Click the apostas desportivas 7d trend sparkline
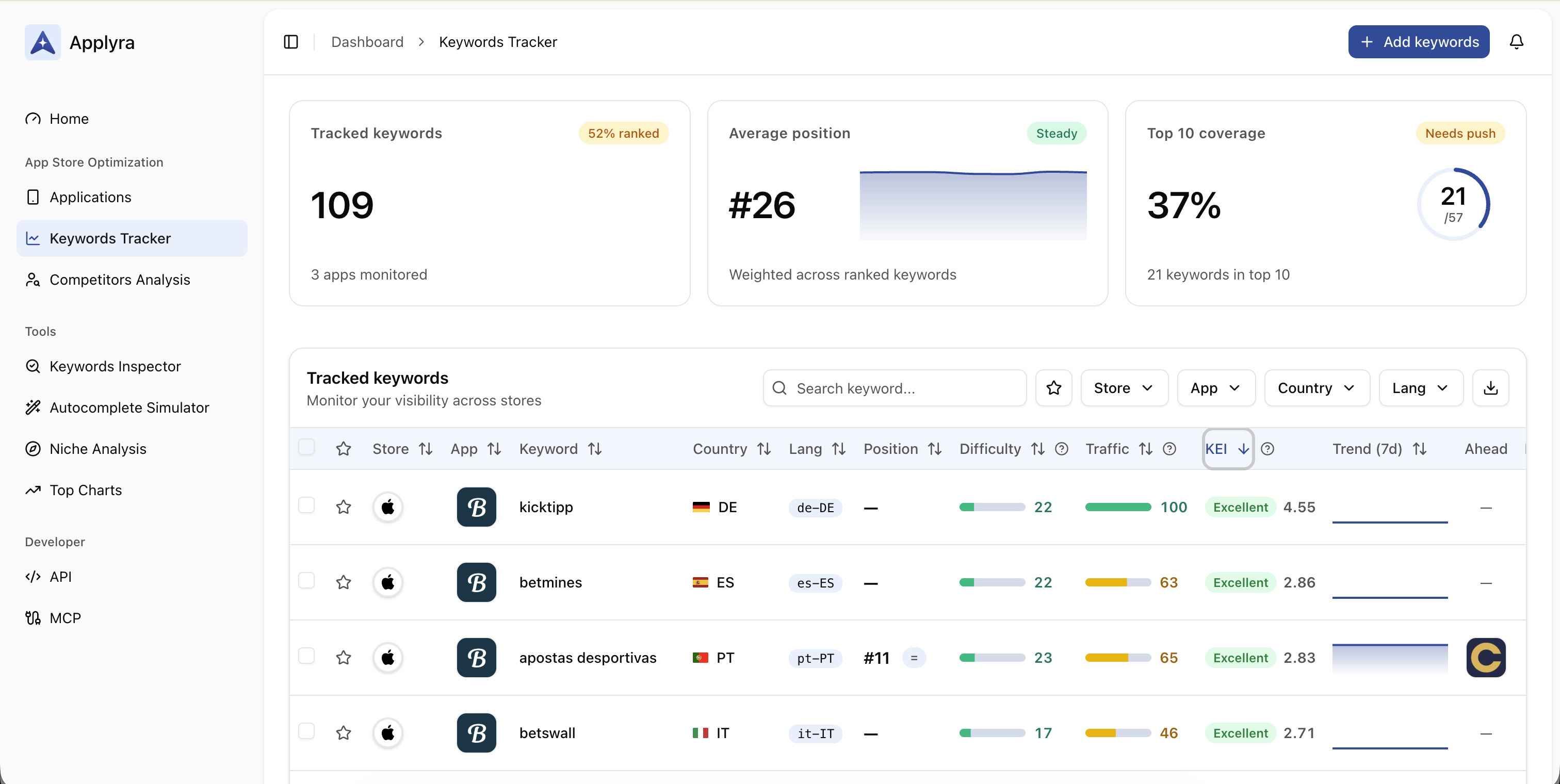Viewport: 1560px width, 784px height. click(1390, 658)
